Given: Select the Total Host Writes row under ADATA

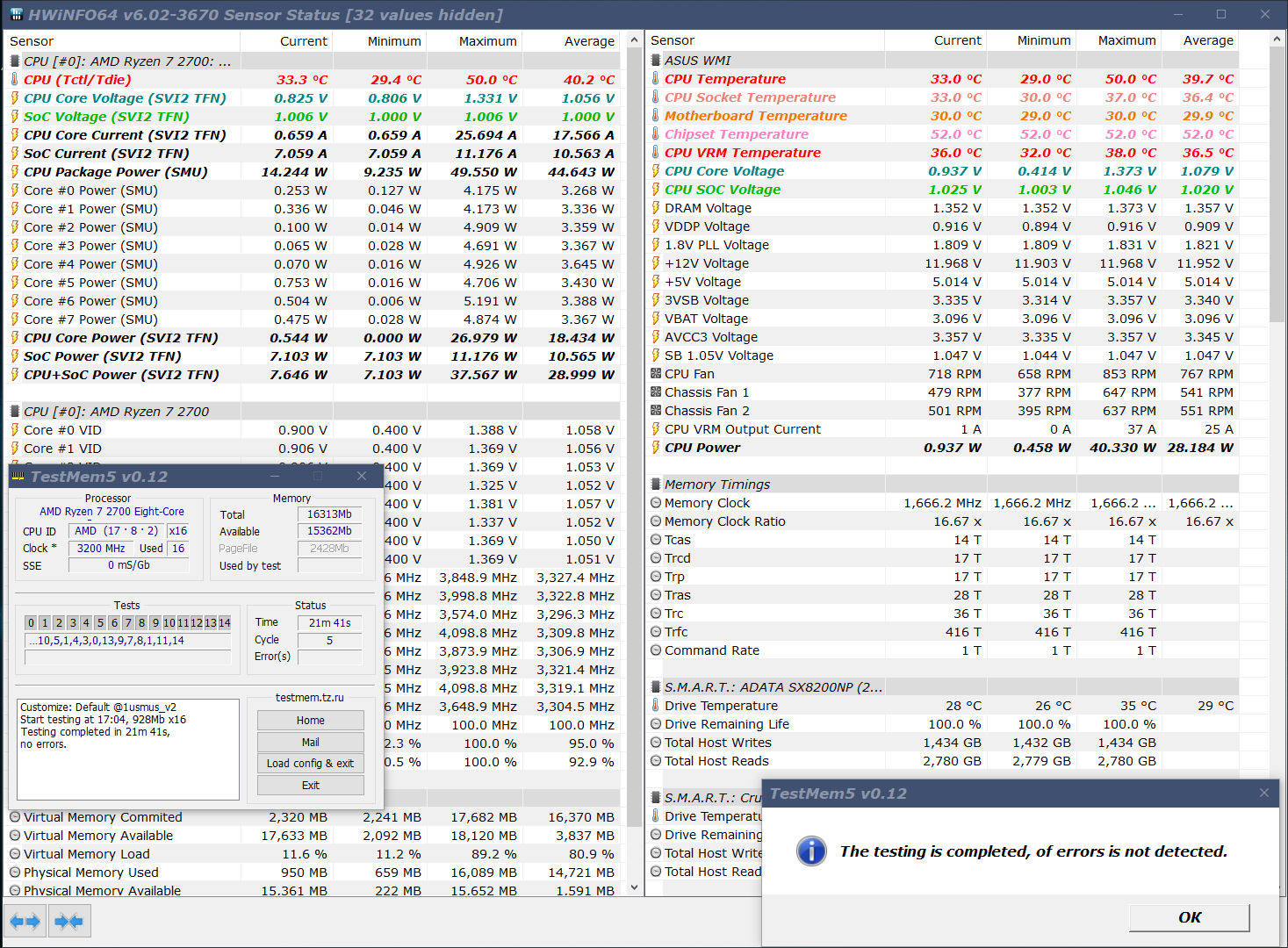Looking at the screenshot, I should 718,743.
